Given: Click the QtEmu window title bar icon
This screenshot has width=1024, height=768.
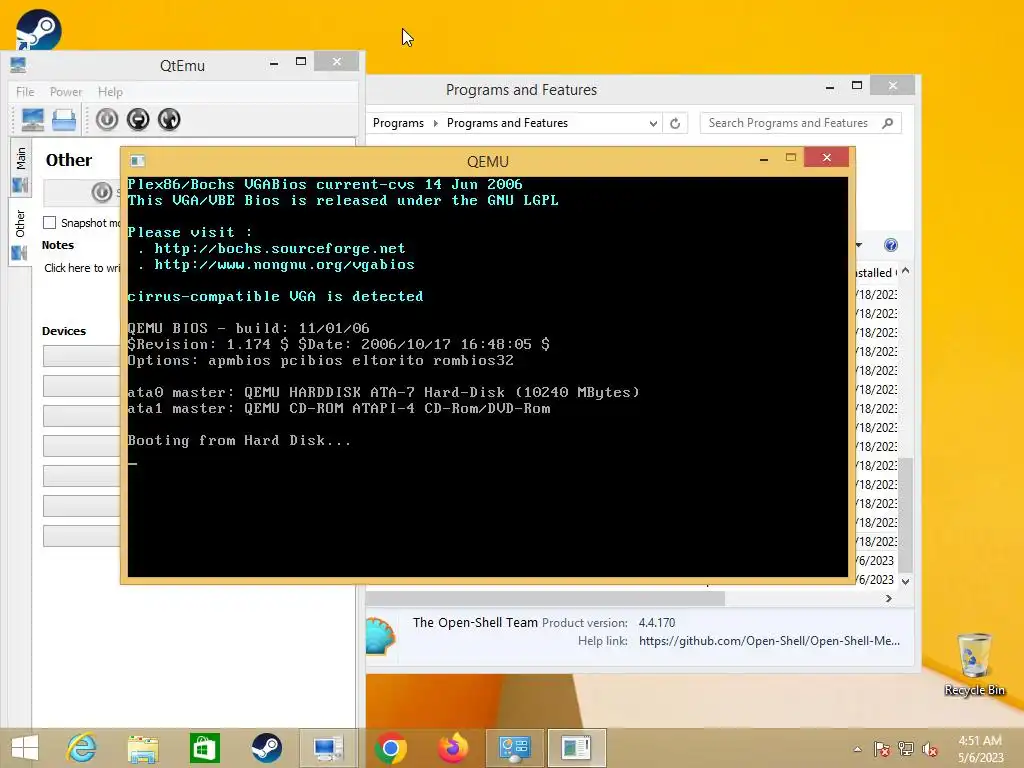Looking at the screenshot, I should [18, 65].
